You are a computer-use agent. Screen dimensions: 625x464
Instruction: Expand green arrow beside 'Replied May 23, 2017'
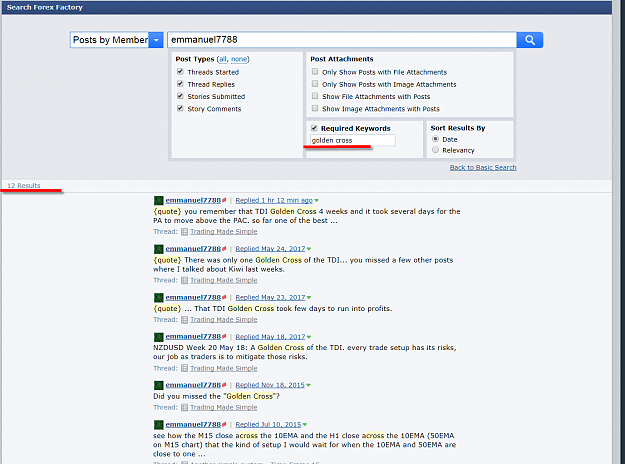309,298
